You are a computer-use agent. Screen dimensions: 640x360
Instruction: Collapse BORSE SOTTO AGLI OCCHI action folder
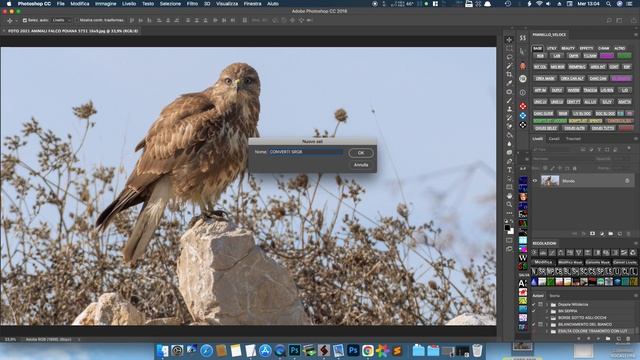coord(547,318)
